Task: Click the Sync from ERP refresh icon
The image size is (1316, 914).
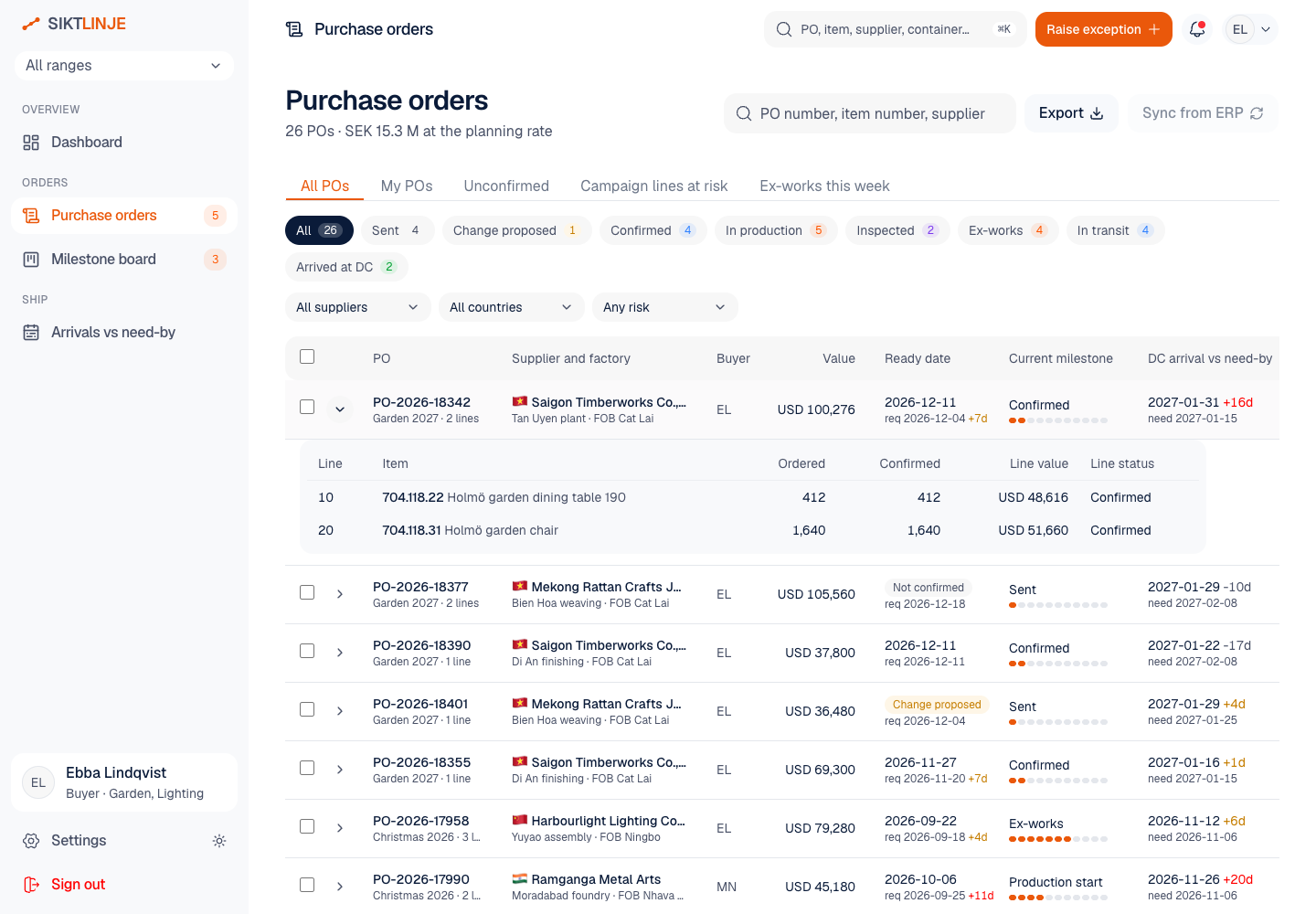Action: pyautogui.click(x=1257, y=113)
